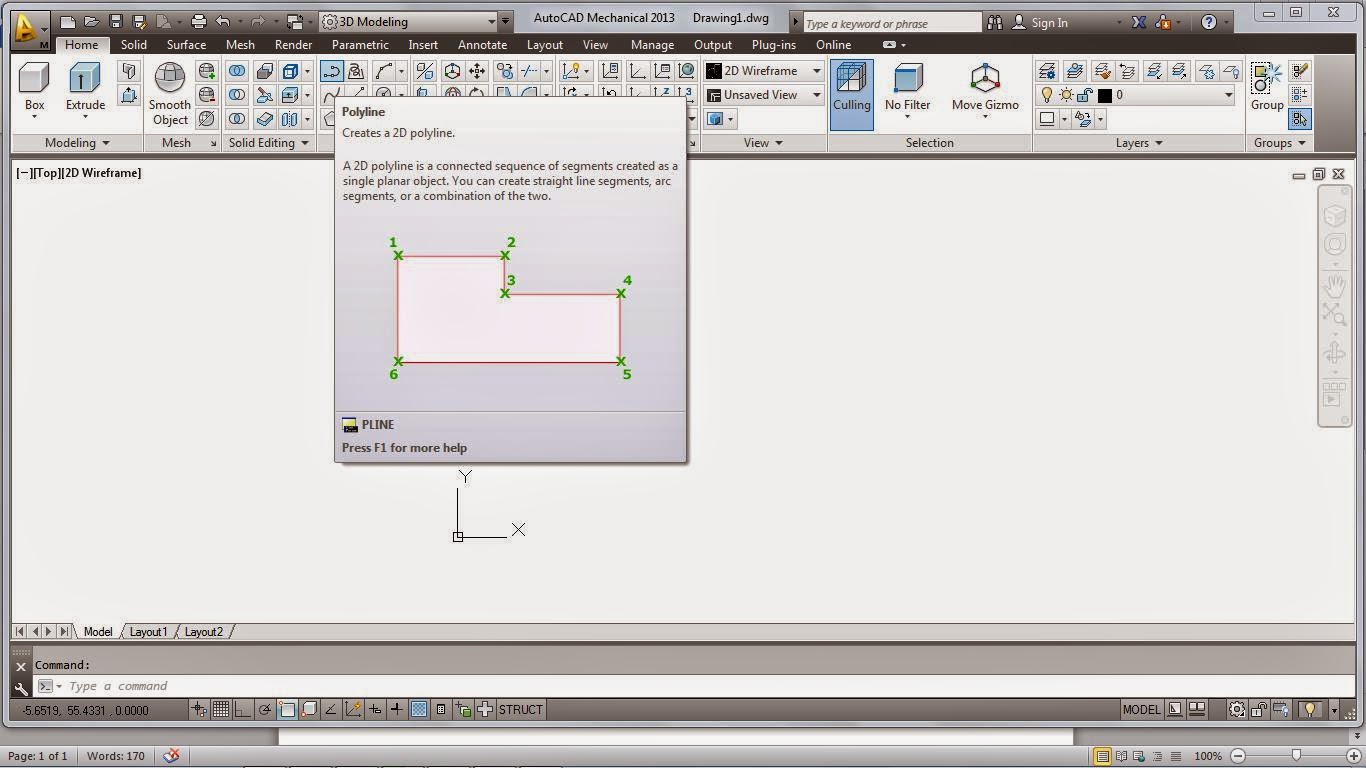Enable Culling in the Selection panel

point(851,90)
